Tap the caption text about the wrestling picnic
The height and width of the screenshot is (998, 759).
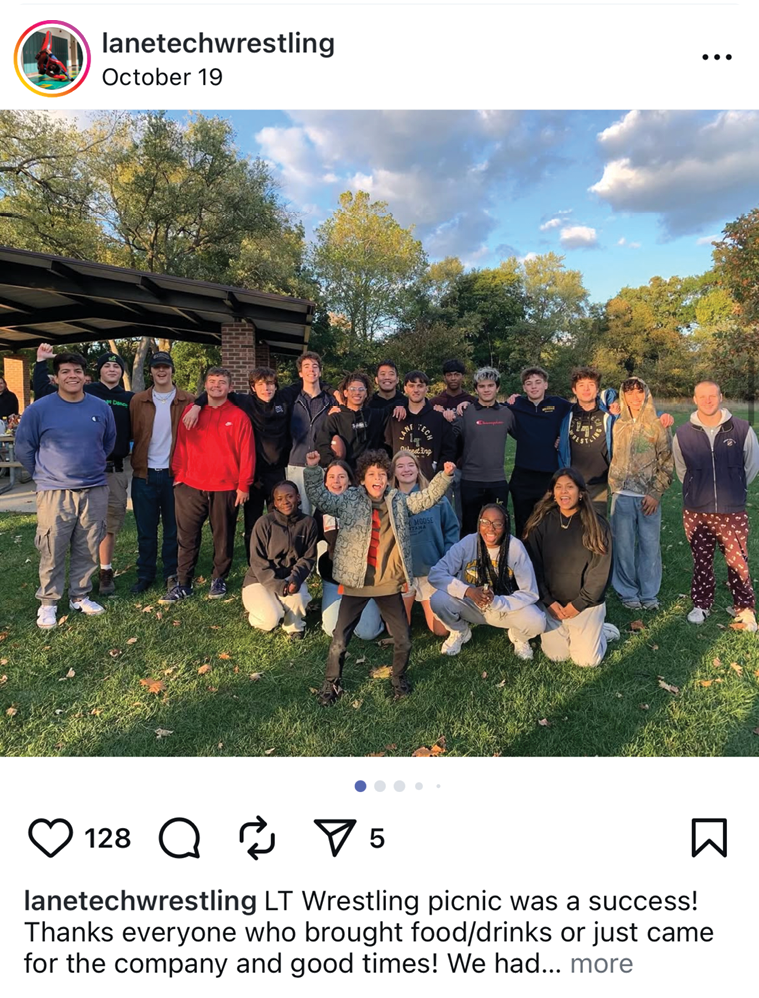[x=369, y=932]
